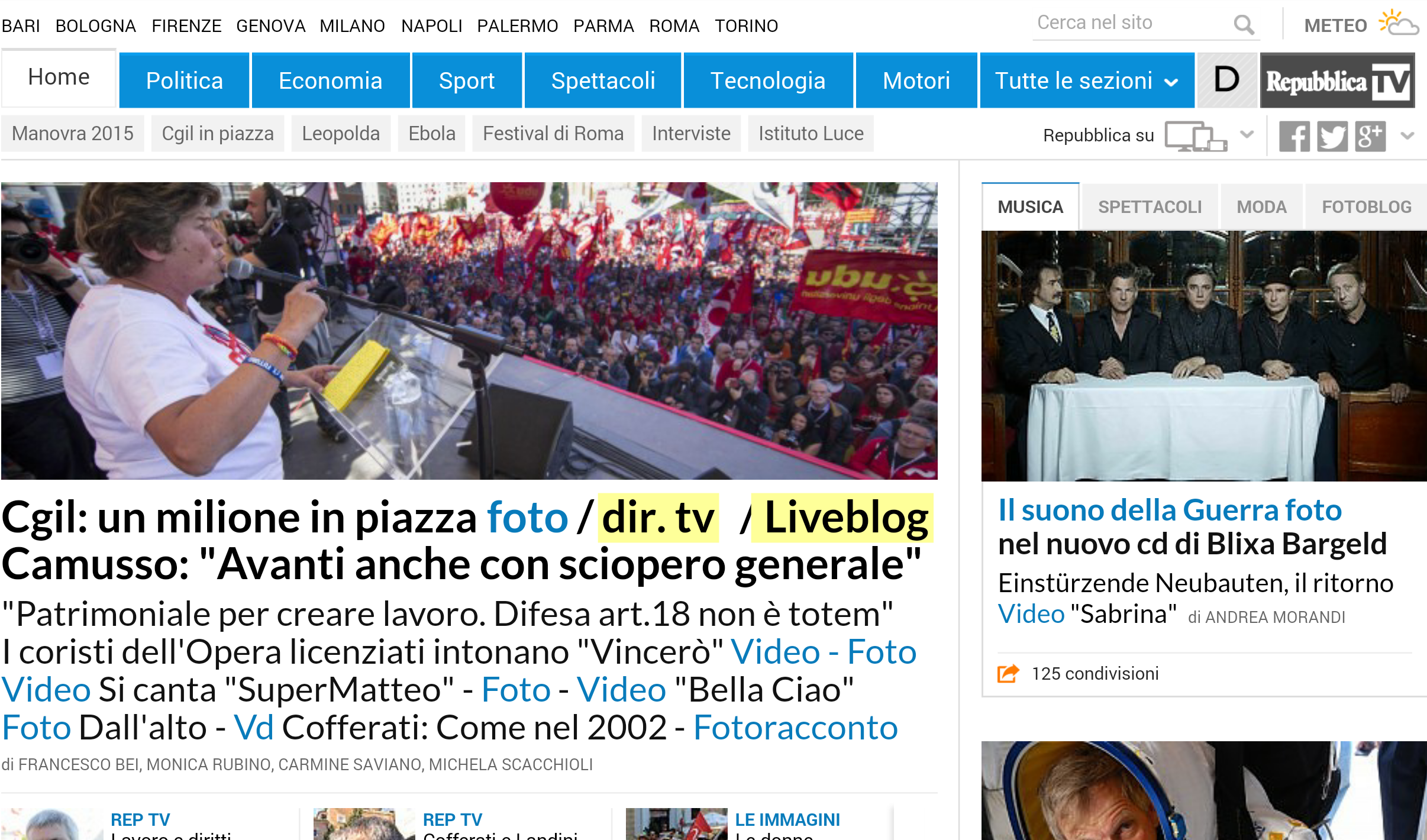Open the Cgil rally main photo

click(x=469, y=331)
